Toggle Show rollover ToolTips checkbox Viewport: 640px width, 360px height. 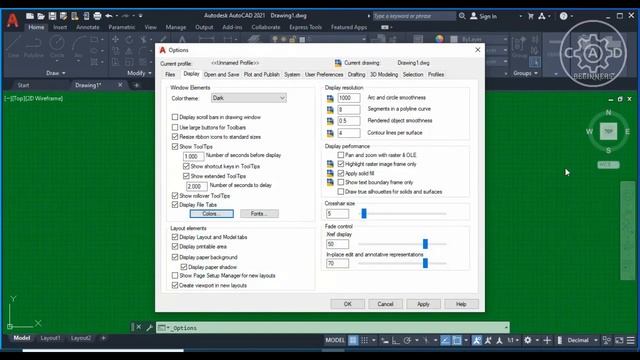tap(175, 196)
